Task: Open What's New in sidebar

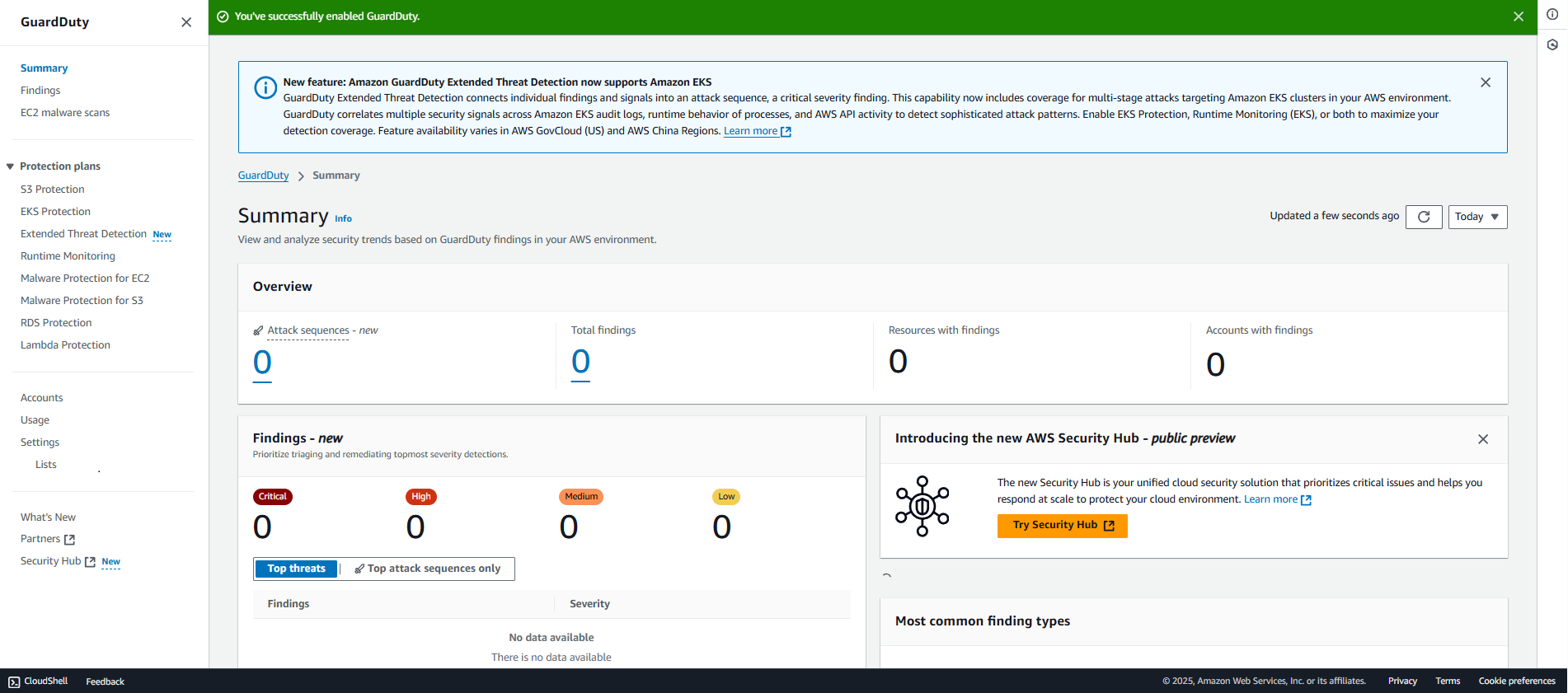Action: click(48, 517)
